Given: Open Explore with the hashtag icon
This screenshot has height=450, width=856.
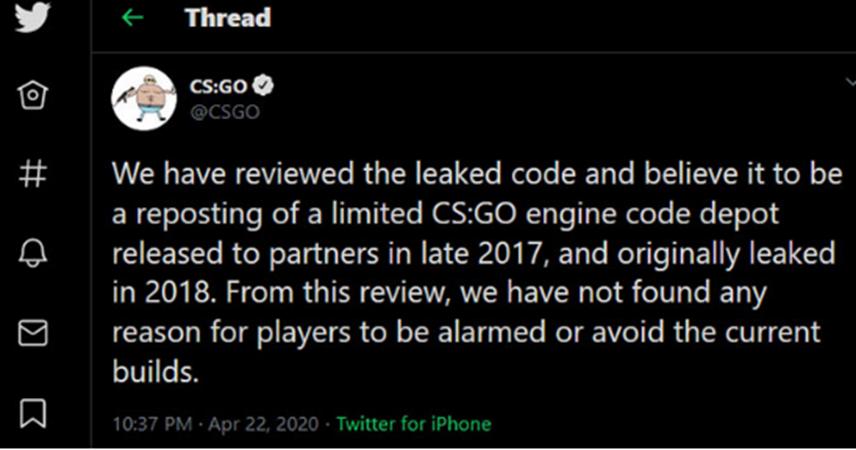Looking at the screenshot, I should pos(35,175).
